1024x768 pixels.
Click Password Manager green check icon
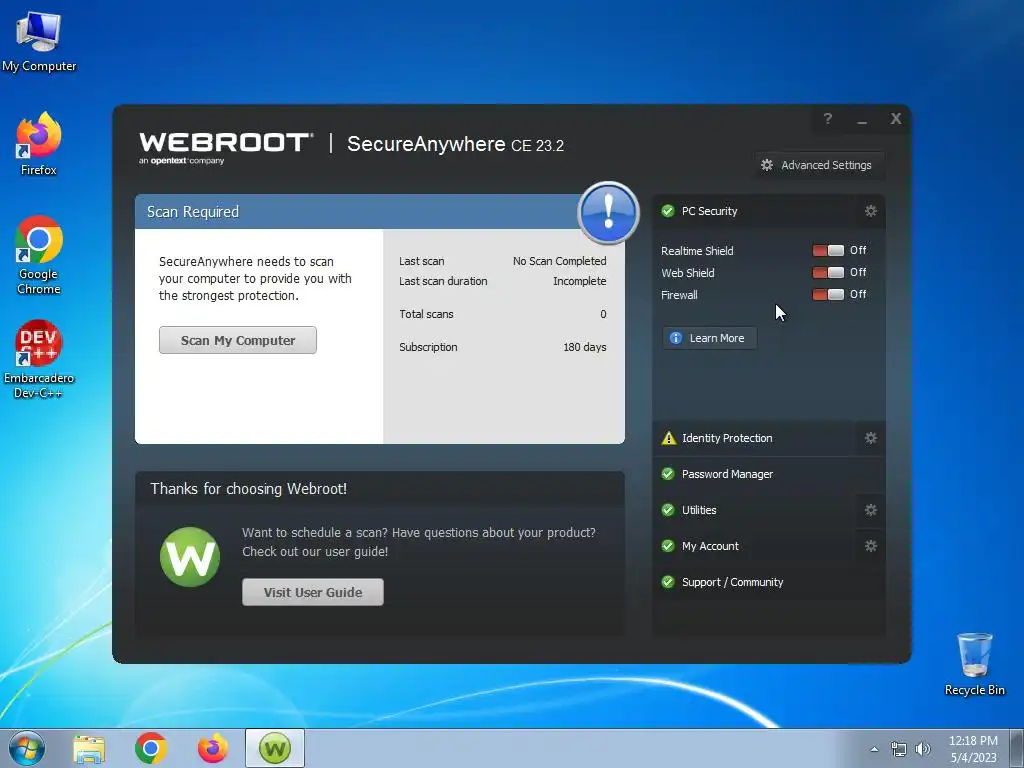667,474
